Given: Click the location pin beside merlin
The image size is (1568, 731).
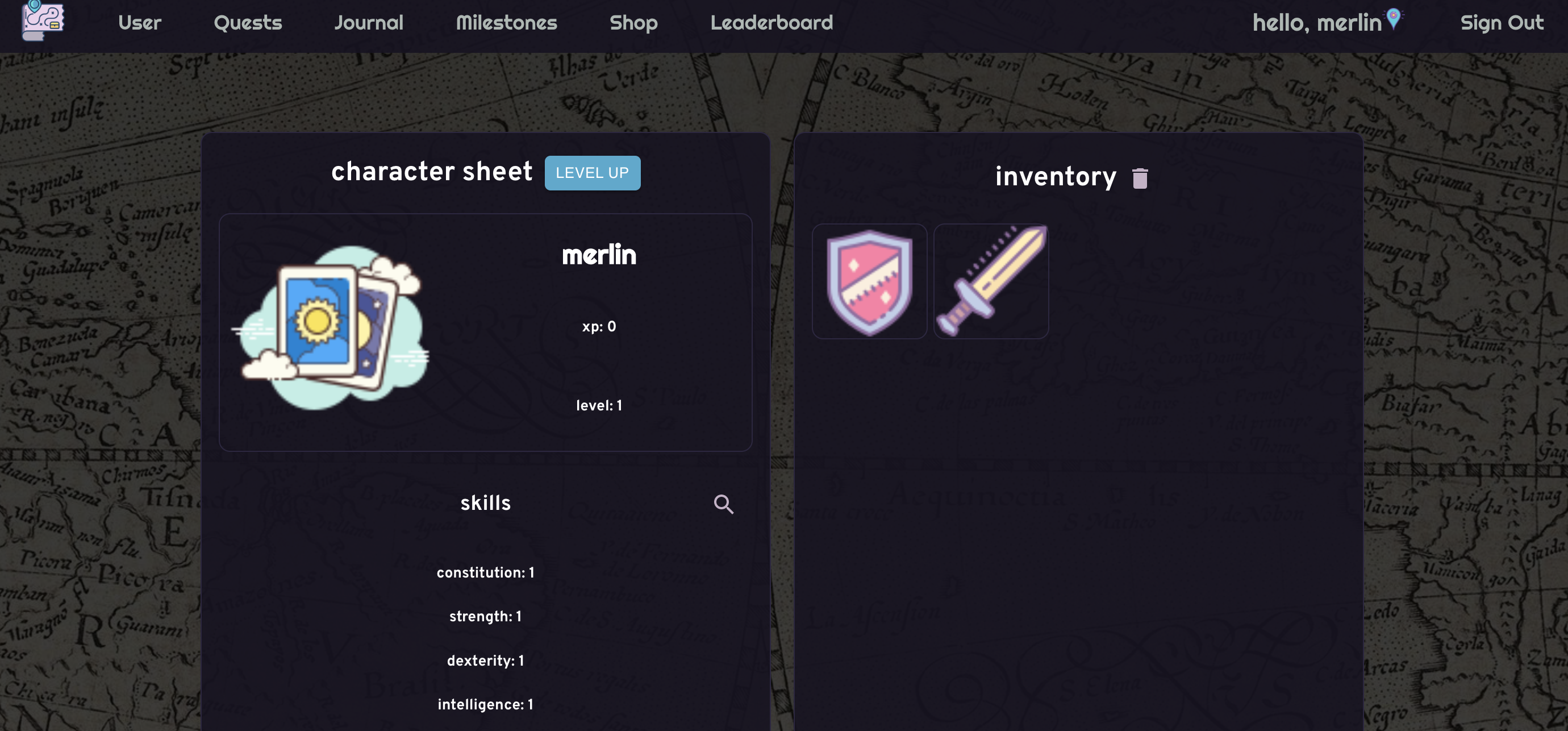Looking at the screenshot, I should point(1393,18).
